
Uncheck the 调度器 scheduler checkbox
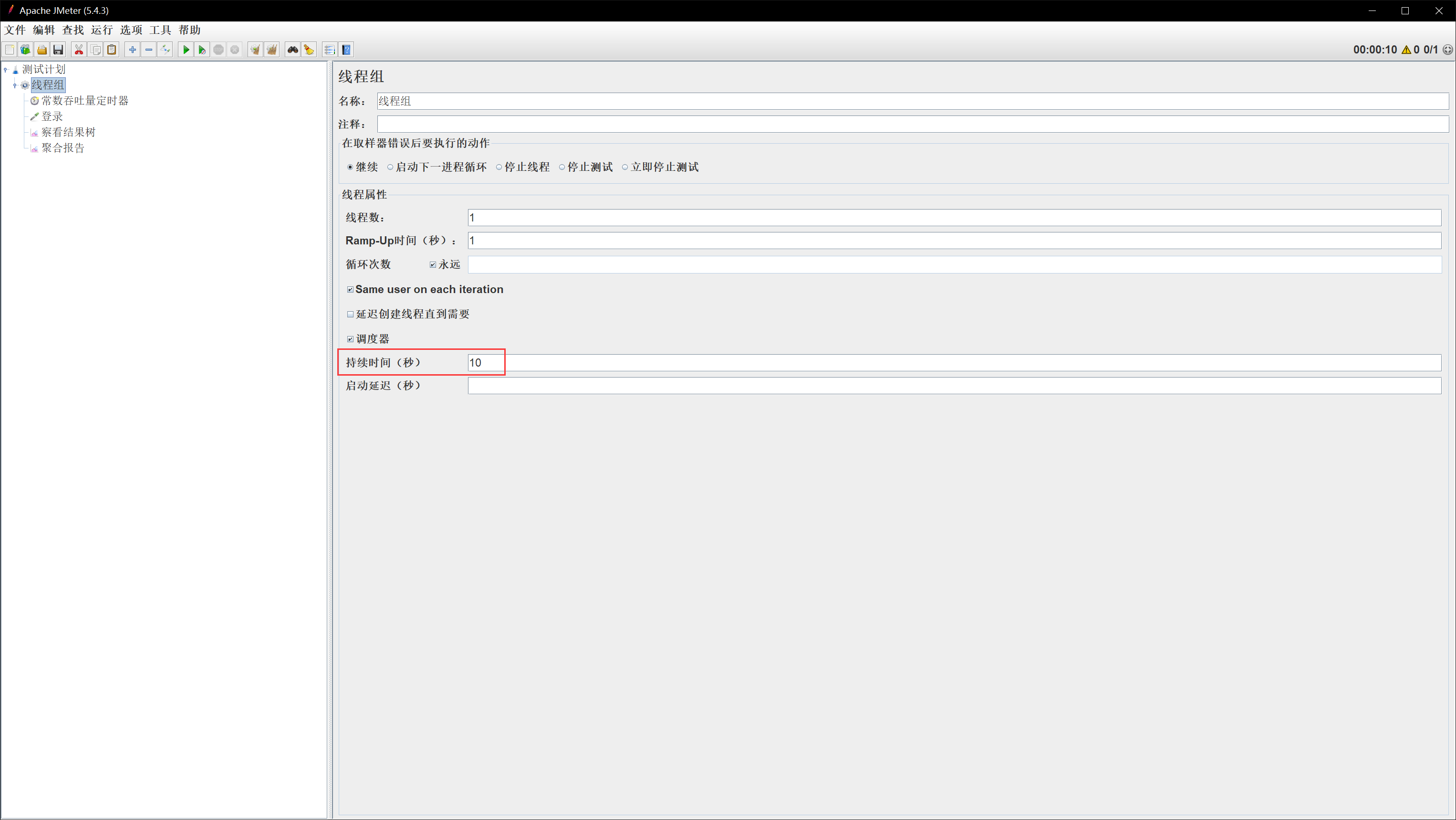pos(351,339)
